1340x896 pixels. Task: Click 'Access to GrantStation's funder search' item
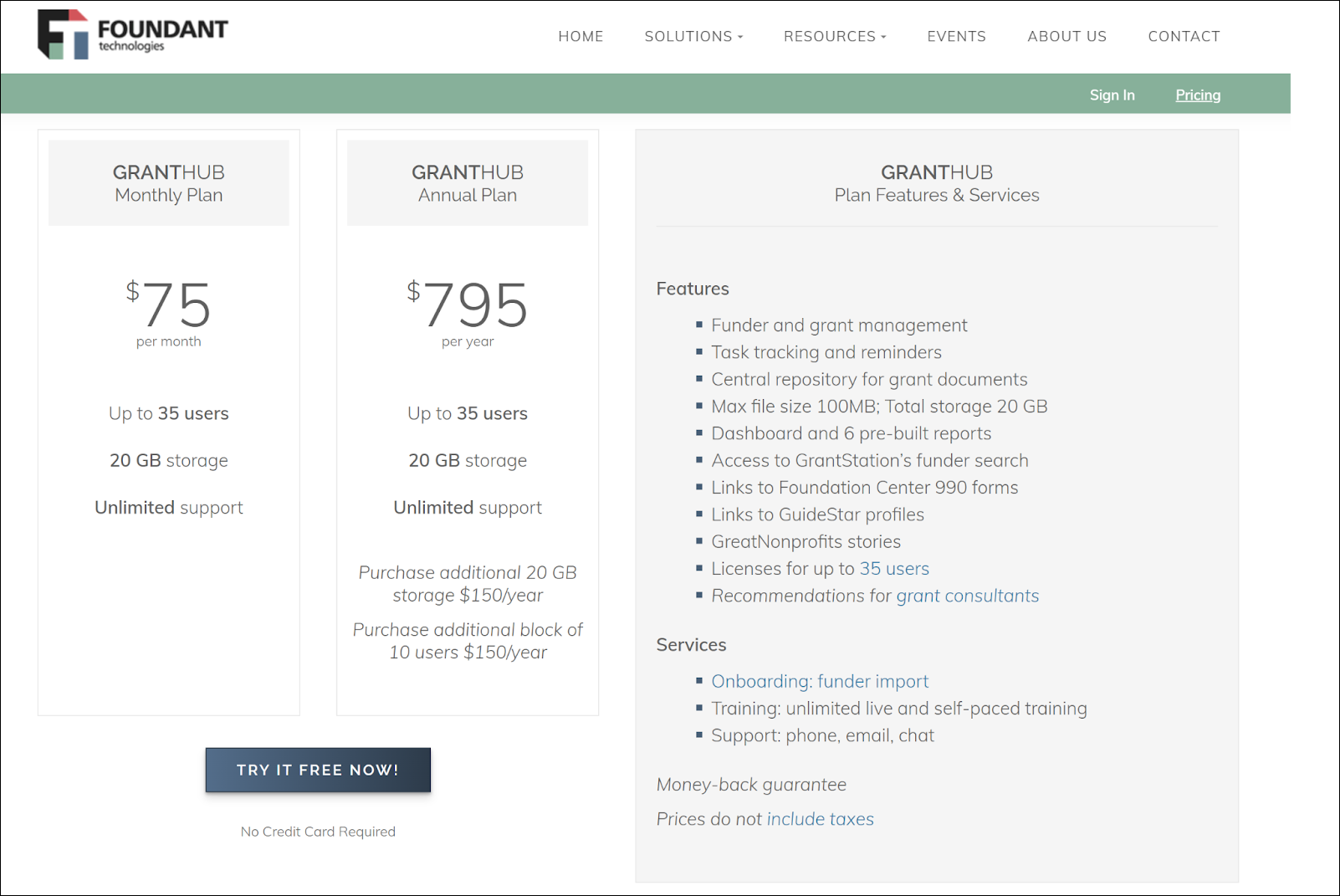870,461
